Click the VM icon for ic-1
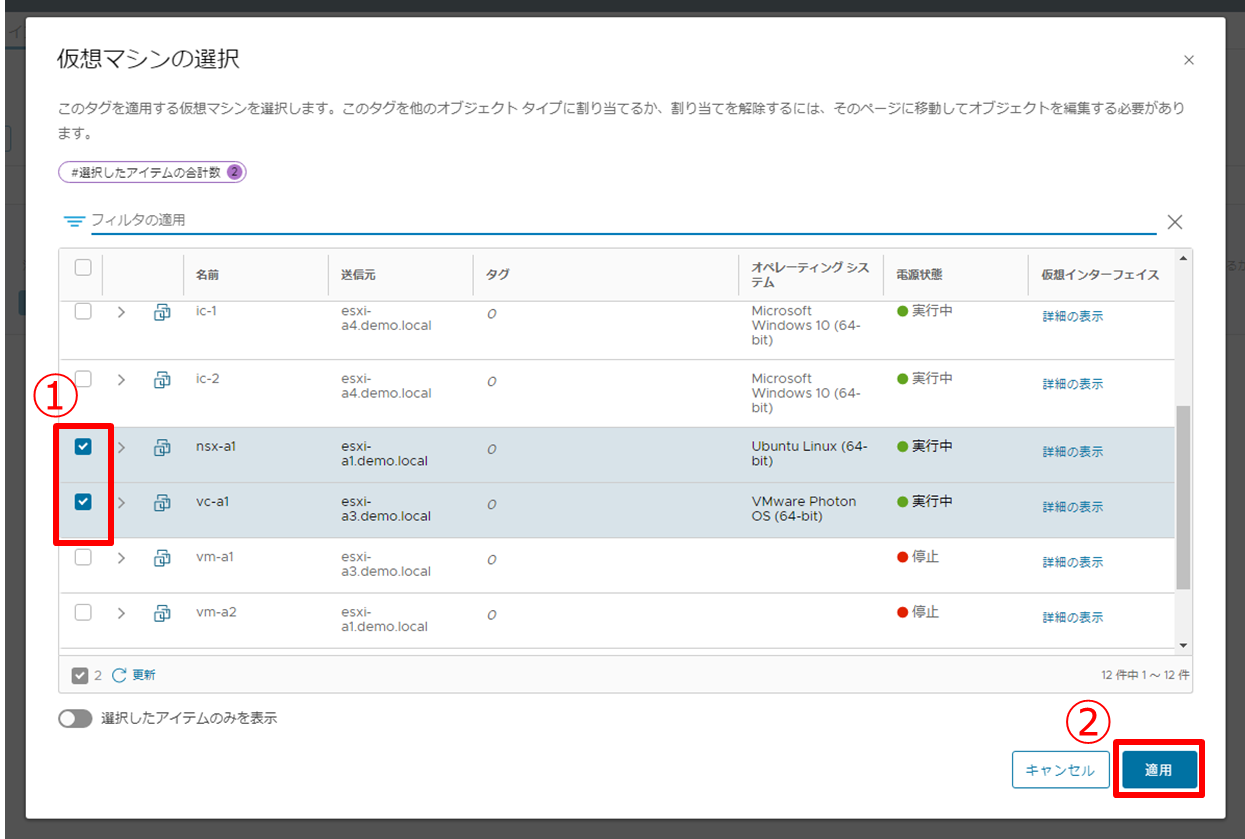The height and width of the screenshot is (839, 1245). [x=161, y=312]
